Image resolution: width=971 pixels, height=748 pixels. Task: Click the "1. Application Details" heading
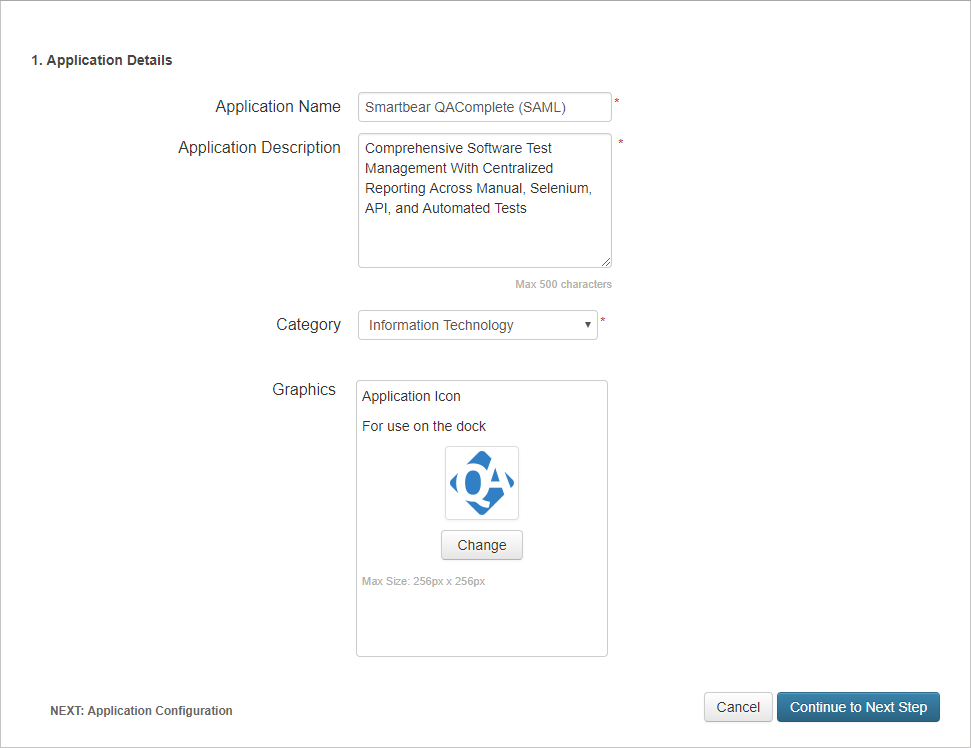tap(102, 61)
